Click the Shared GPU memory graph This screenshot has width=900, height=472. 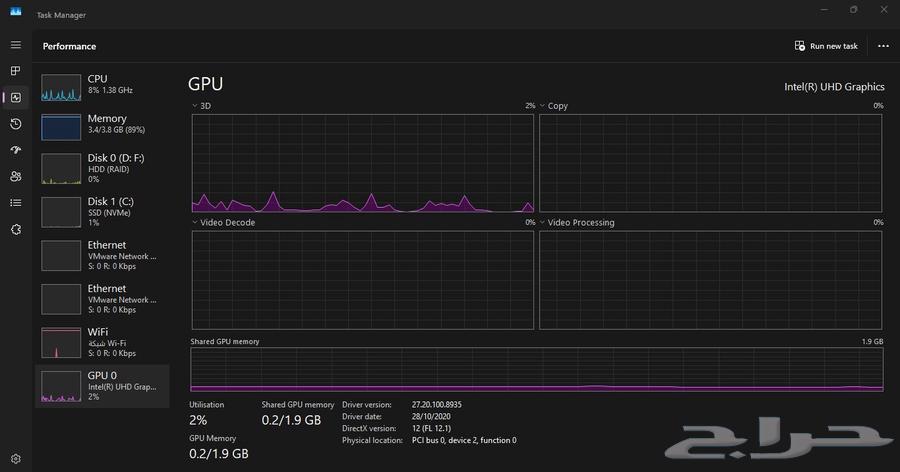pos(536,370)
